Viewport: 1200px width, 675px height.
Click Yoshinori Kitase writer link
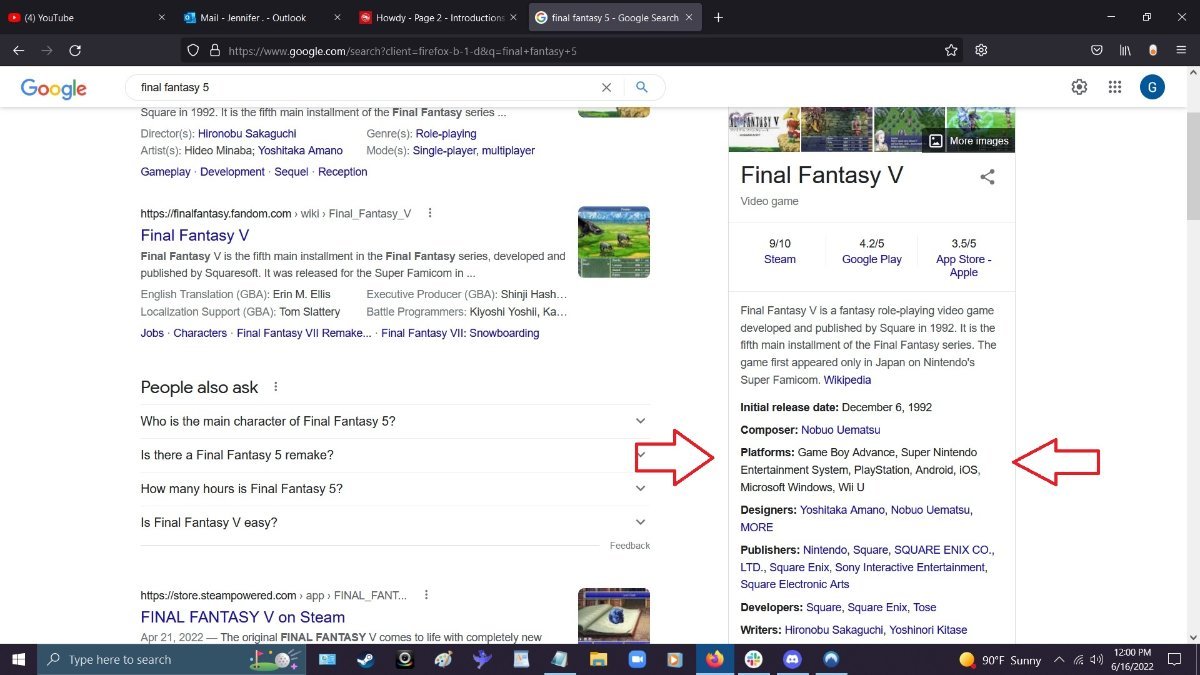point(928,630)
